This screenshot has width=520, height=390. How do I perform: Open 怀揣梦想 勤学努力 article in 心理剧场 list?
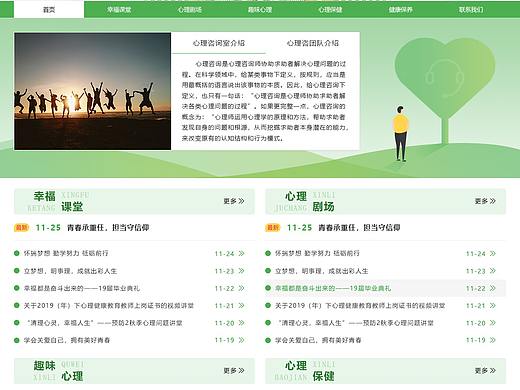click(x=317, y=253)
